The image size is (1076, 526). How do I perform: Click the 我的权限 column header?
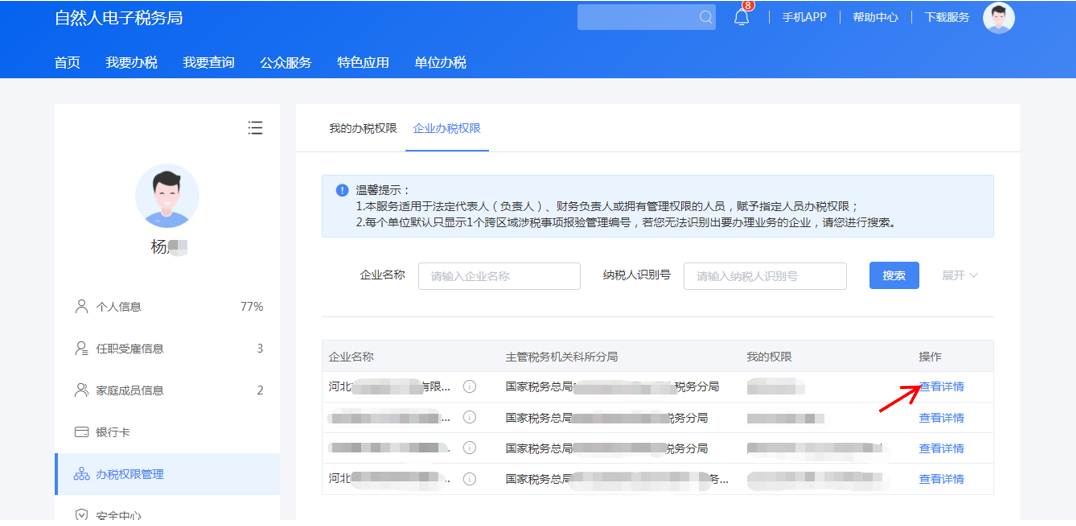pos(769,357)
